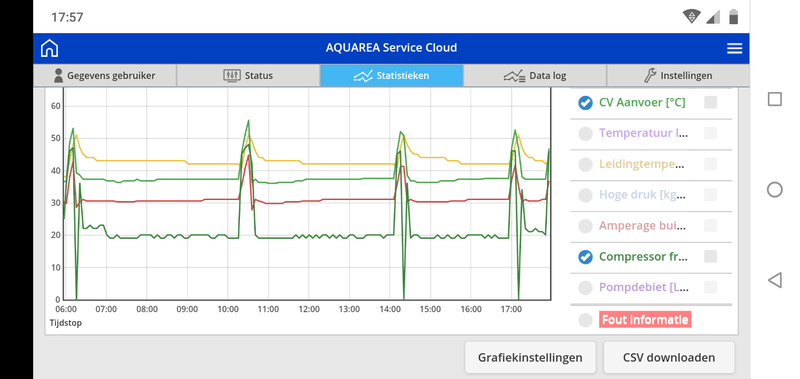The height and width of the screenshot is (379, 800).
Task: Click the chart at 12:00 gridline
Action: point(309,194)
